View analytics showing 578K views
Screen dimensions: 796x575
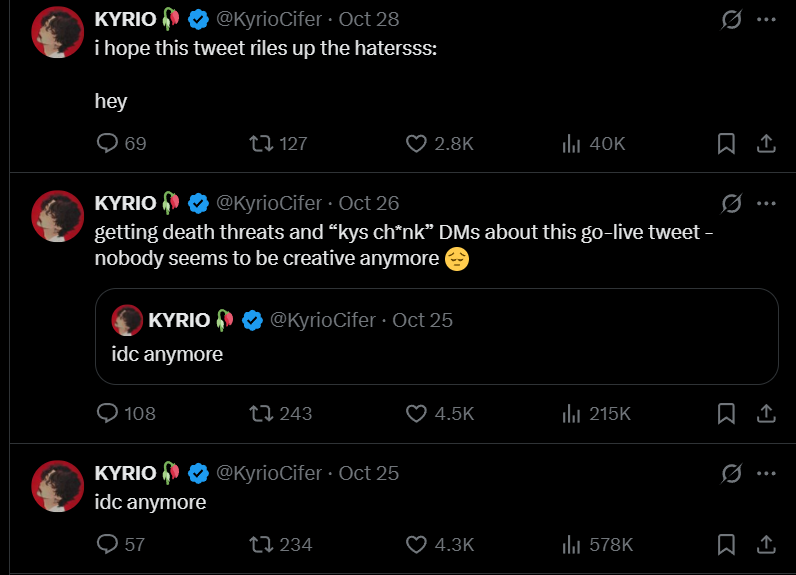pos(572,545)
